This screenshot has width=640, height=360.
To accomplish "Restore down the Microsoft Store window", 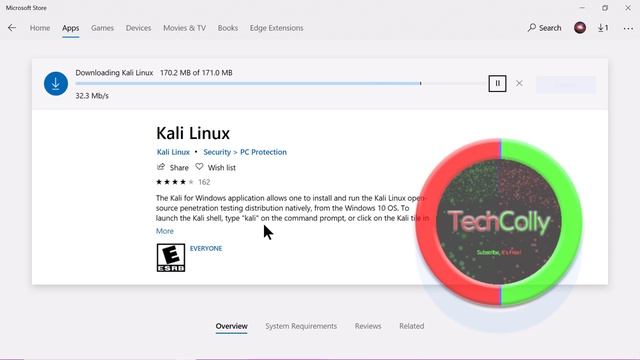I will (605, 8).
